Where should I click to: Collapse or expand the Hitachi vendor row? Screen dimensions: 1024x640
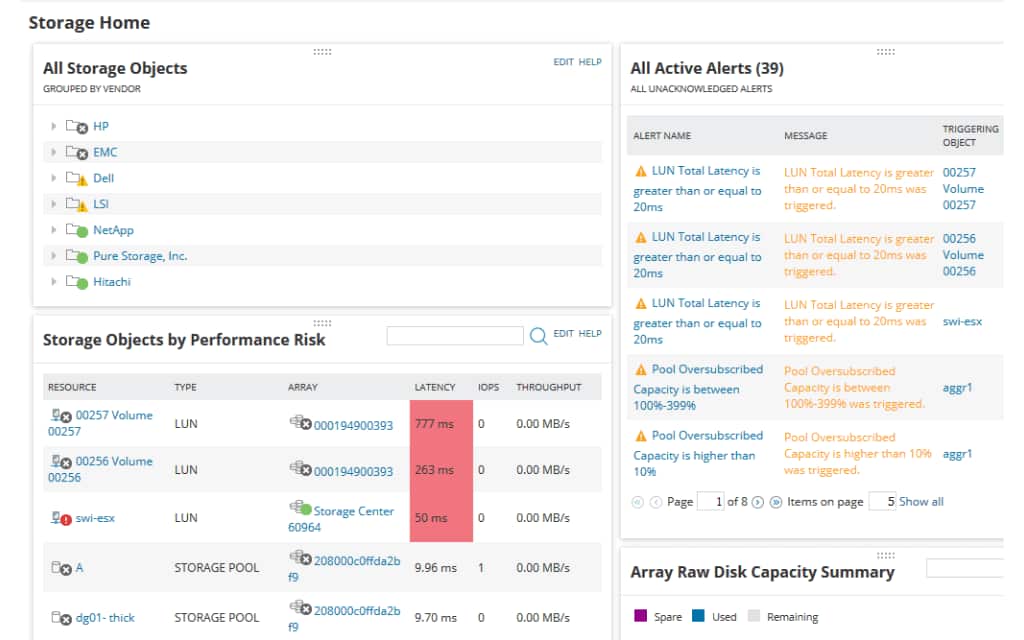[54, 282]
